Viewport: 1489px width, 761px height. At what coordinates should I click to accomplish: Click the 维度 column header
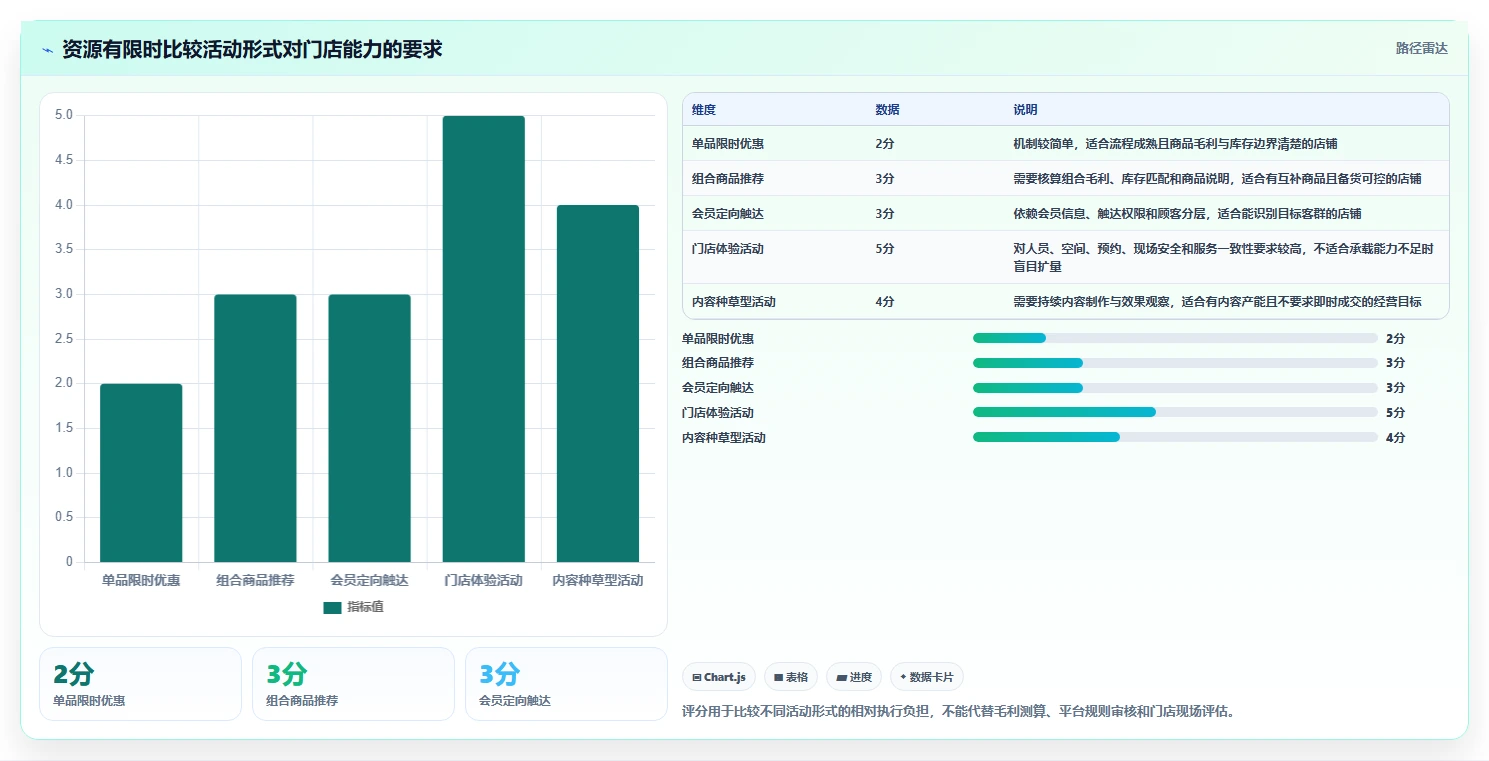[704, 110]
